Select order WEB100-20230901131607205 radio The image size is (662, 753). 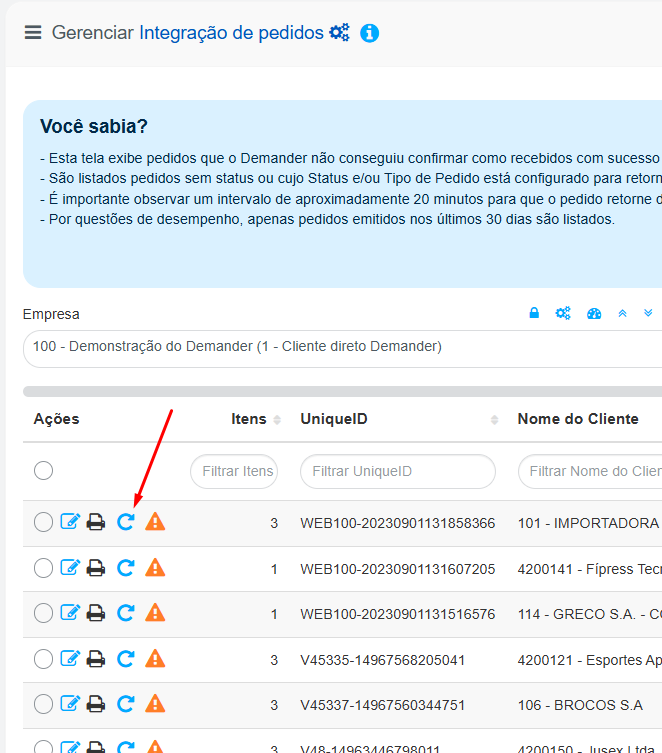click(43, 568)
